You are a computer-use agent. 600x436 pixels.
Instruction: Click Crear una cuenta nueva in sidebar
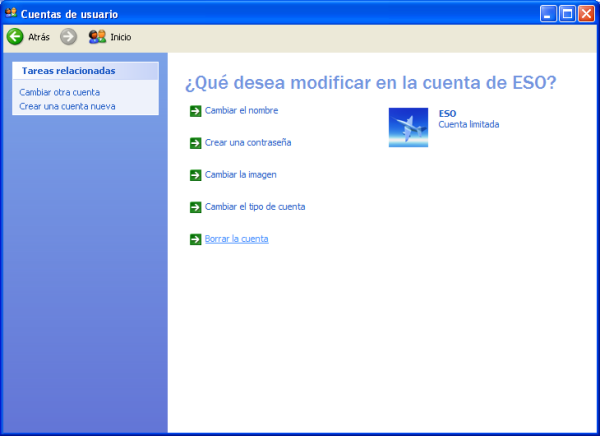67,105
